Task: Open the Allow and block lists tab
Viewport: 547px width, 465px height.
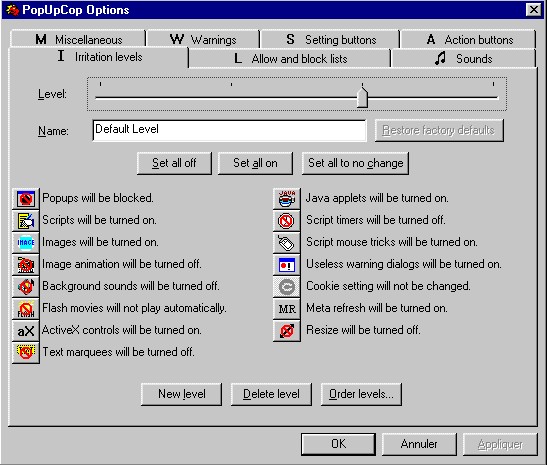Action: [x=290, y=59]
